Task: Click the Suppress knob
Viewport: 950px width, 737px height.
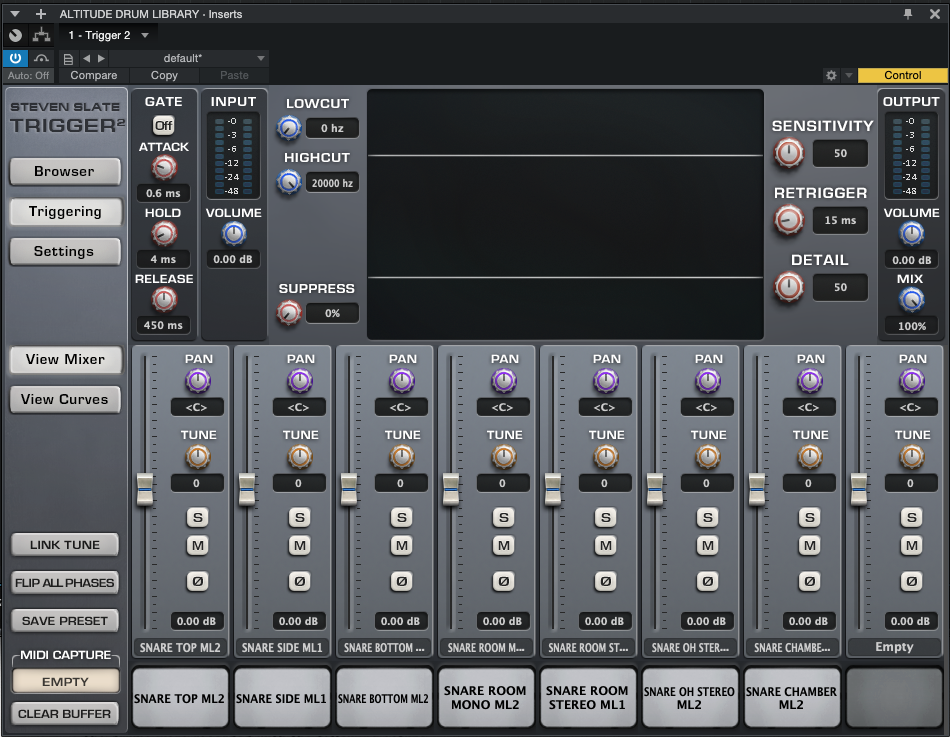Action: (x=289, y=313)
